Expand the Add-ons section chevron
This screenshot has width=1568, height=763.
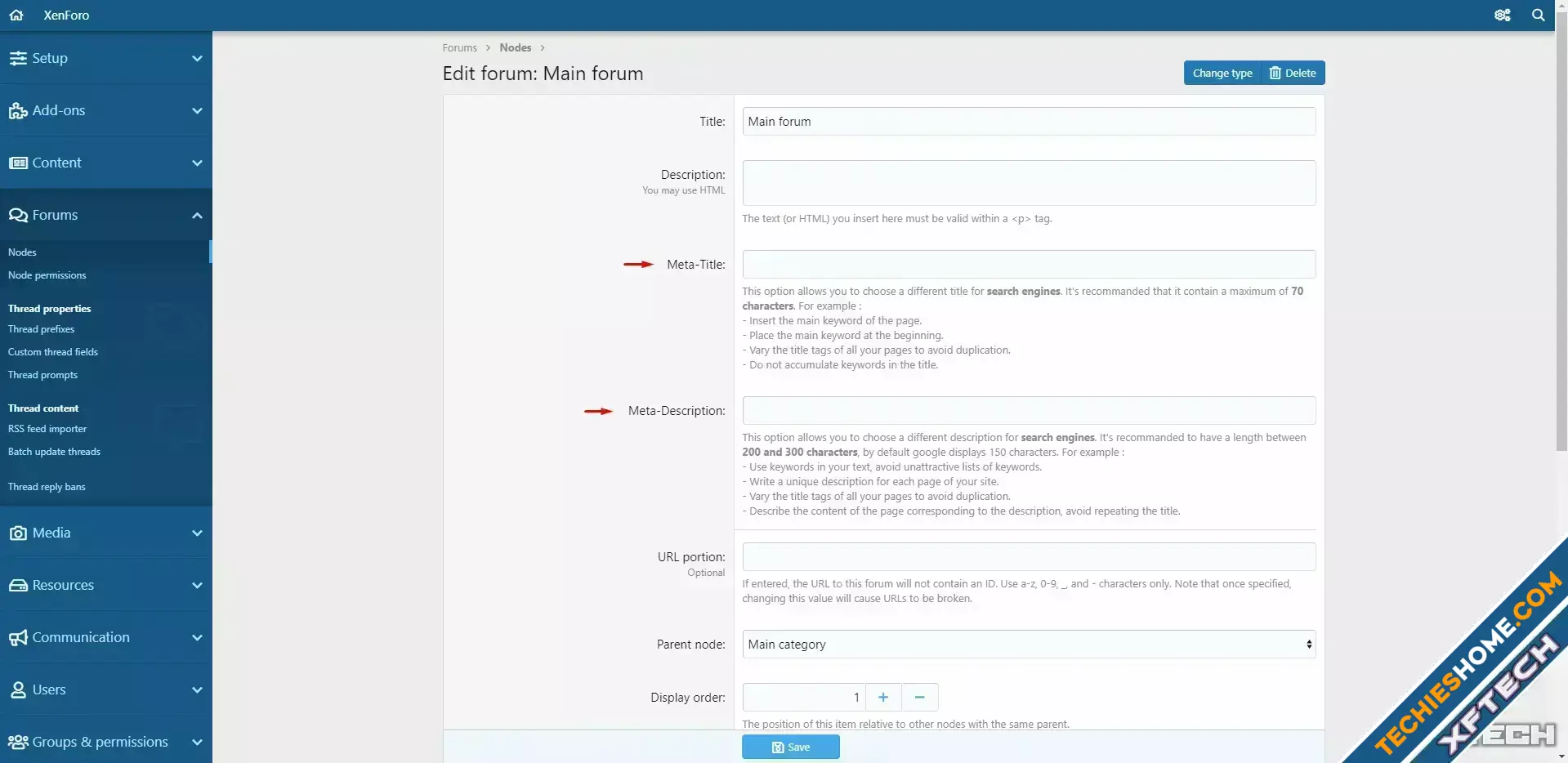click(x=197, y=110)
